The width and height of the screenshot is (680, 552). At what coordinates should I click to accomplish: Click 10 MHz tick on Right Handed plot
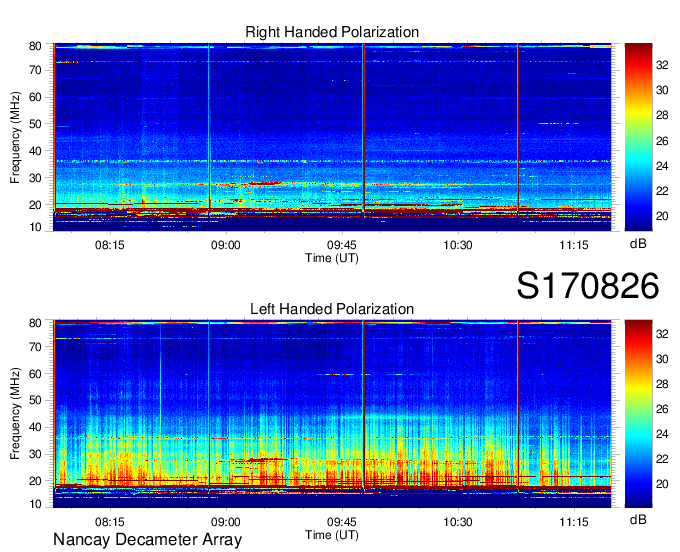point(35,227)
